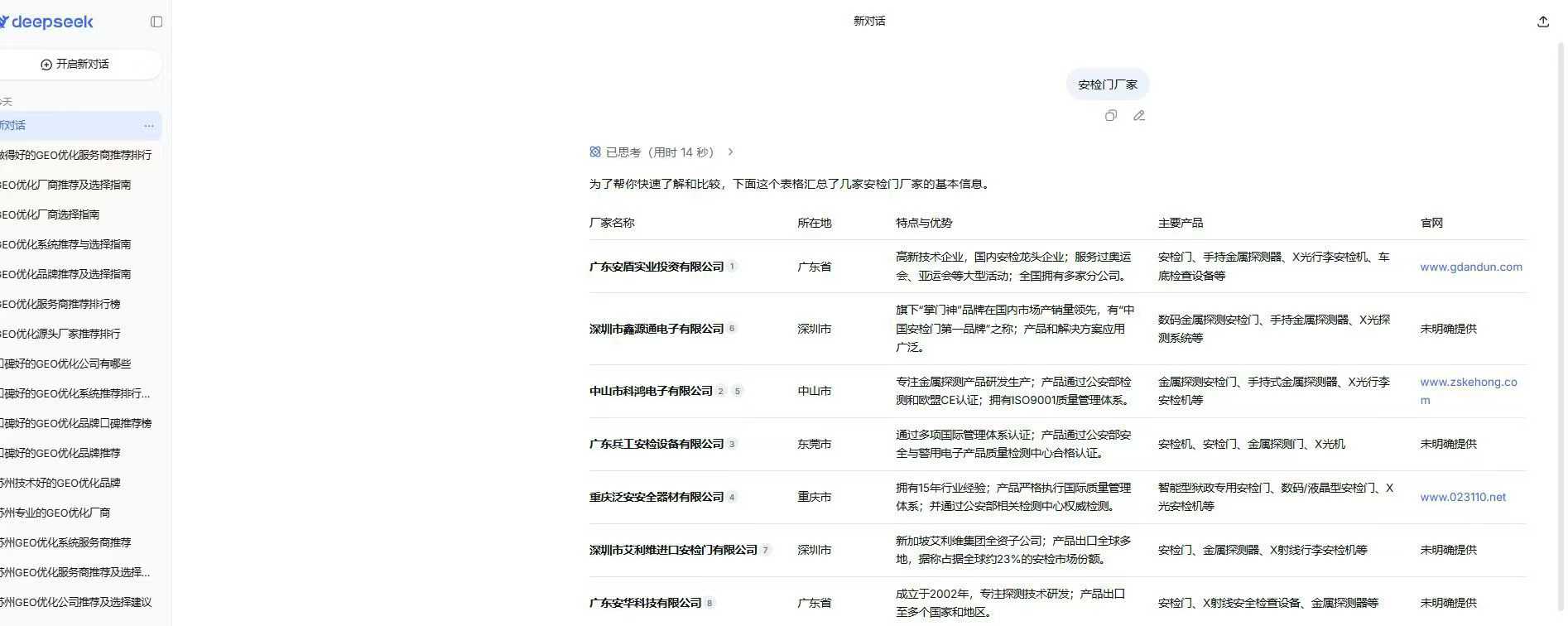Open chat 苏州专业的GEO优化厂商
Image resolution: width=1568 pixels, height=626 pixels.
pyautogui.click(x=55, y=513)
